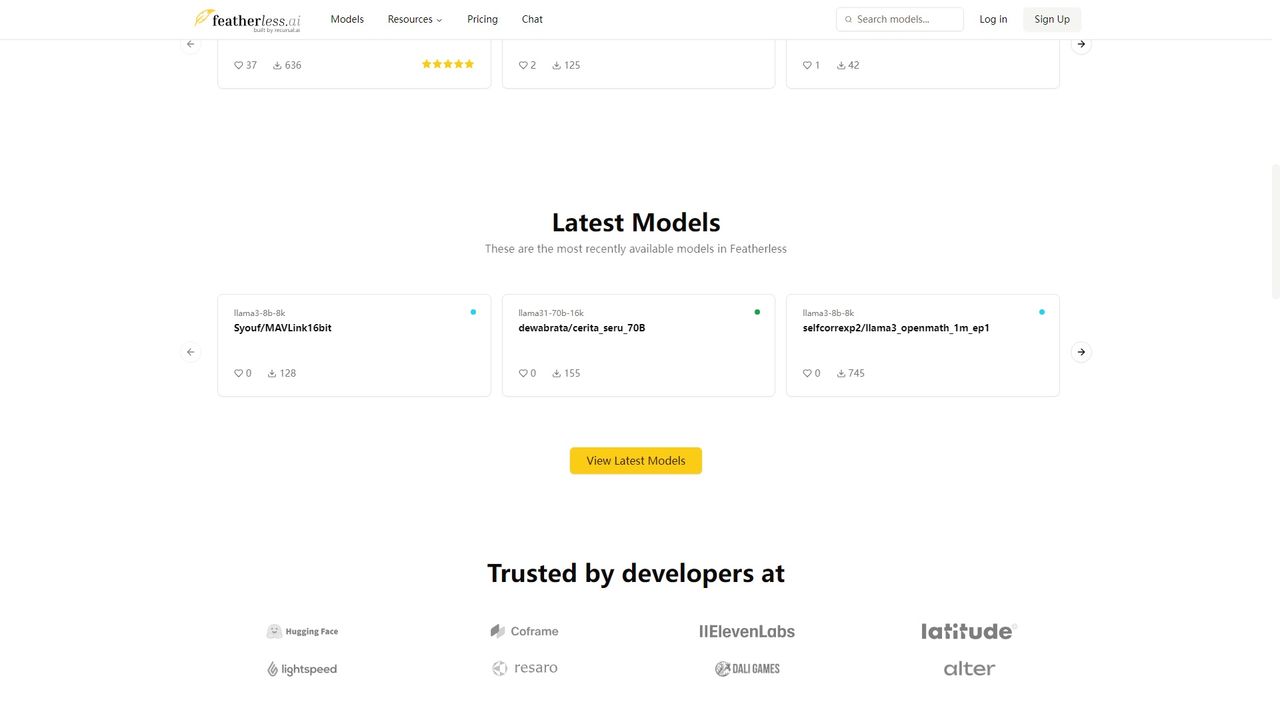Click the Coframe logo
This screenshot has height=720, width=1280.
[x=524, y=631]
